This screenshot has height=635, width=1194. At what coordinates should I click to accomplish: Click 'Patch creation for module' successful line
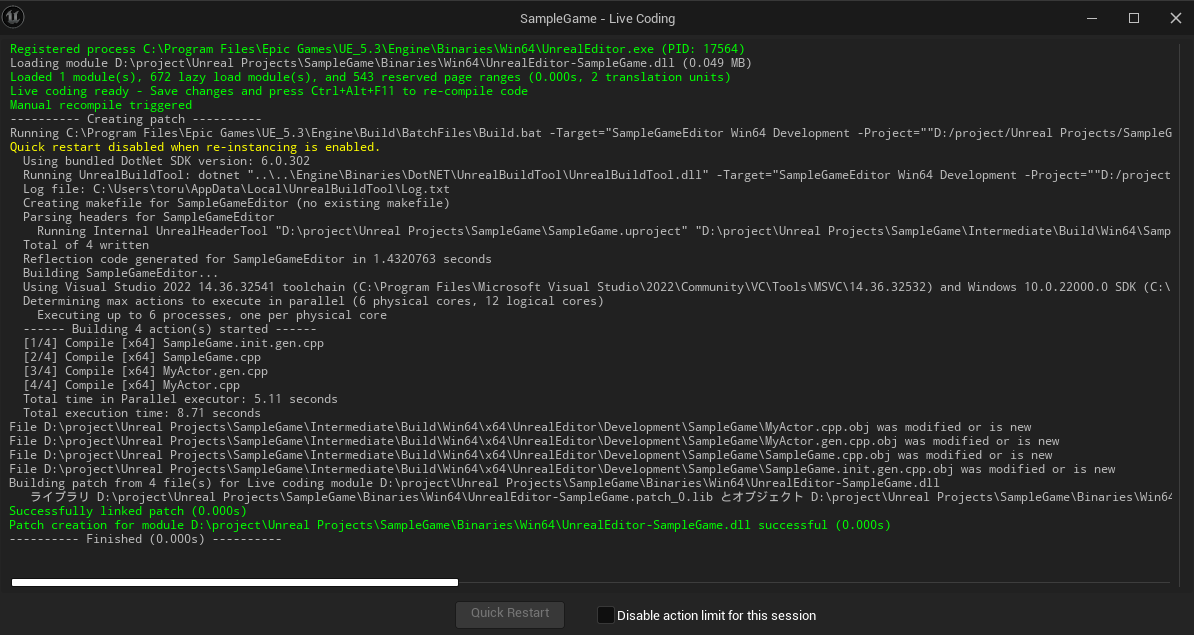tap(450, 525)
